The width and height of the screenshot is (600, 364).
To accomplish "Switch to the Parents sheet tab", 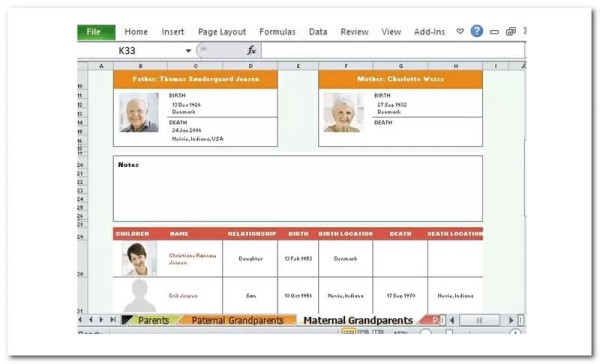I will coord(153,320).
